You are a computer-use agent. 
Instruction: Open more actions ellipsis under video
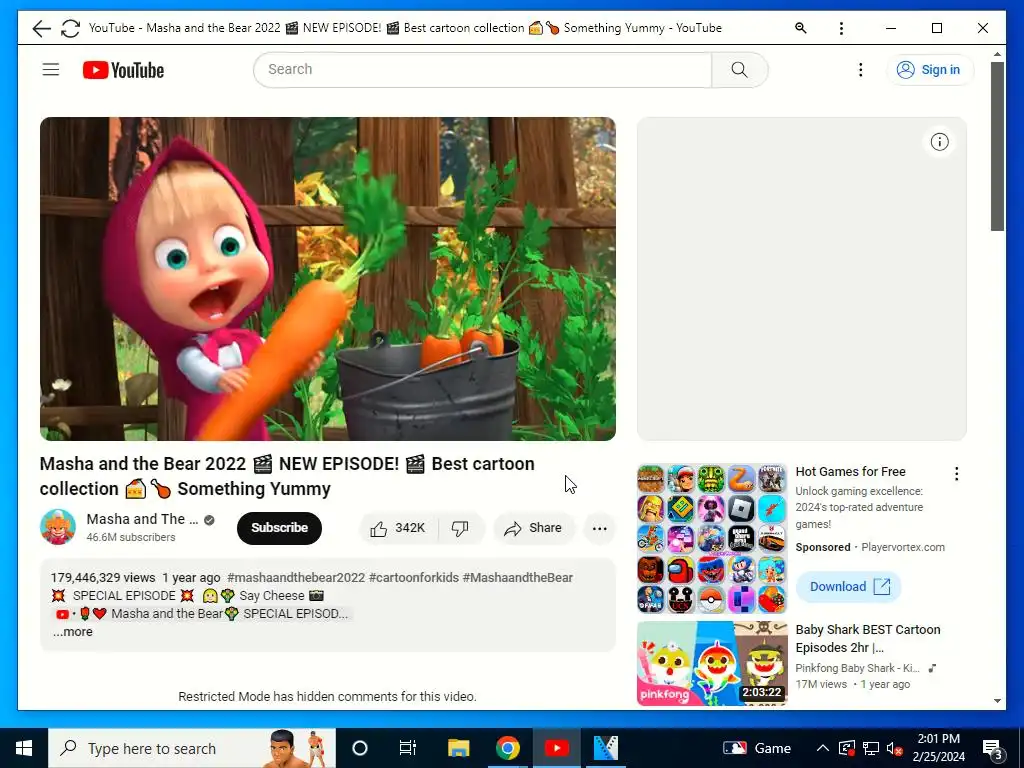coord(600,528)
